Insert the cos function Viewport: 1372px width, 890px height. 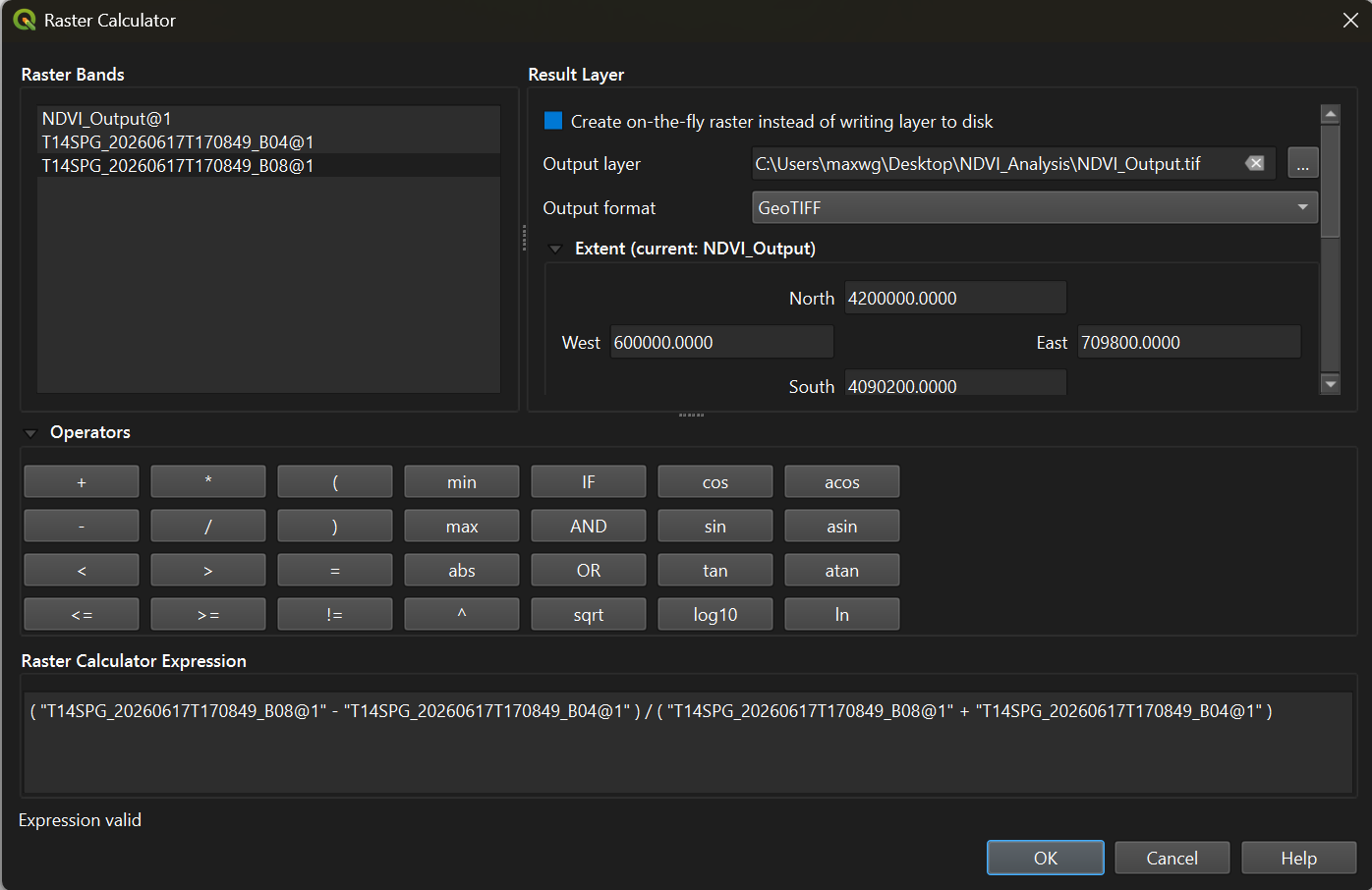click(715, 481)
